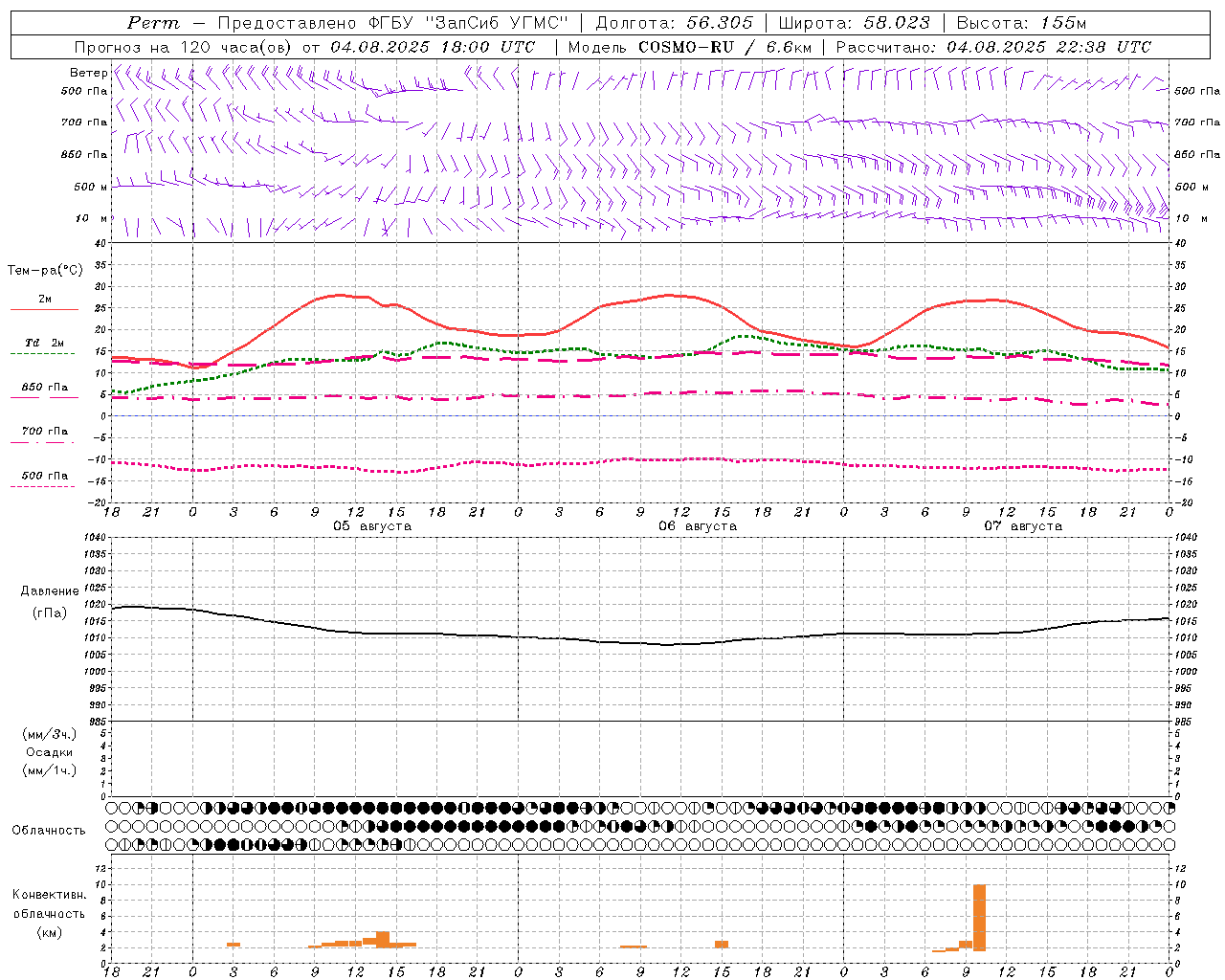This screenshot has height=980, width=1225.
Task: Click the "06 августа" date label
Action: click(698, 526)
